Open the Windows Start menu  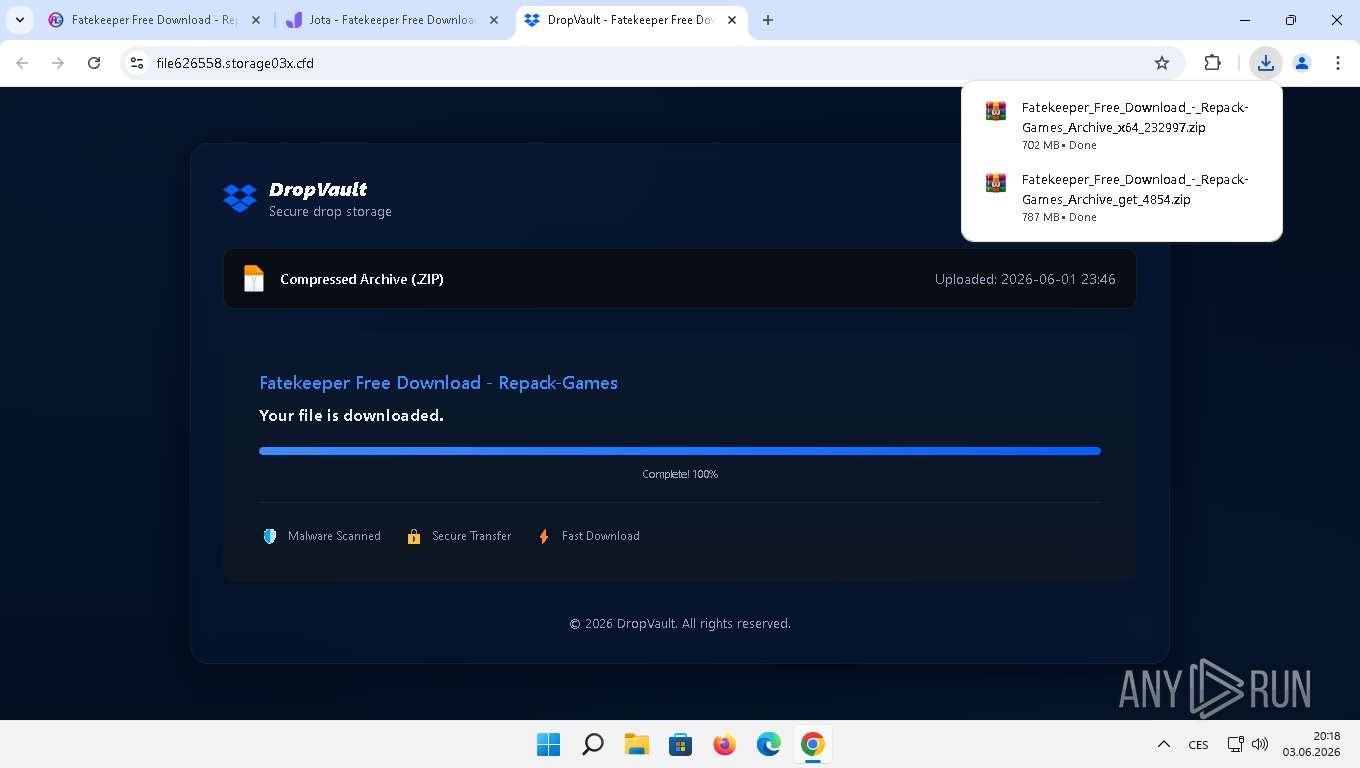548,744
